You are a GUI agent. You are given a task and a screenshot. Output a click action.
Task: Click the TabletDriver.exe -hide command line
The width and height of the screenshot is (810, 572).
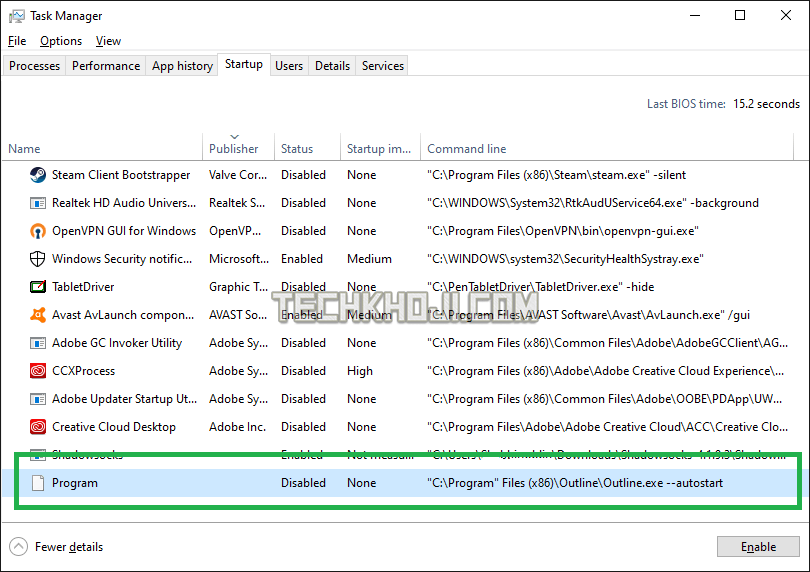point(540,287)
